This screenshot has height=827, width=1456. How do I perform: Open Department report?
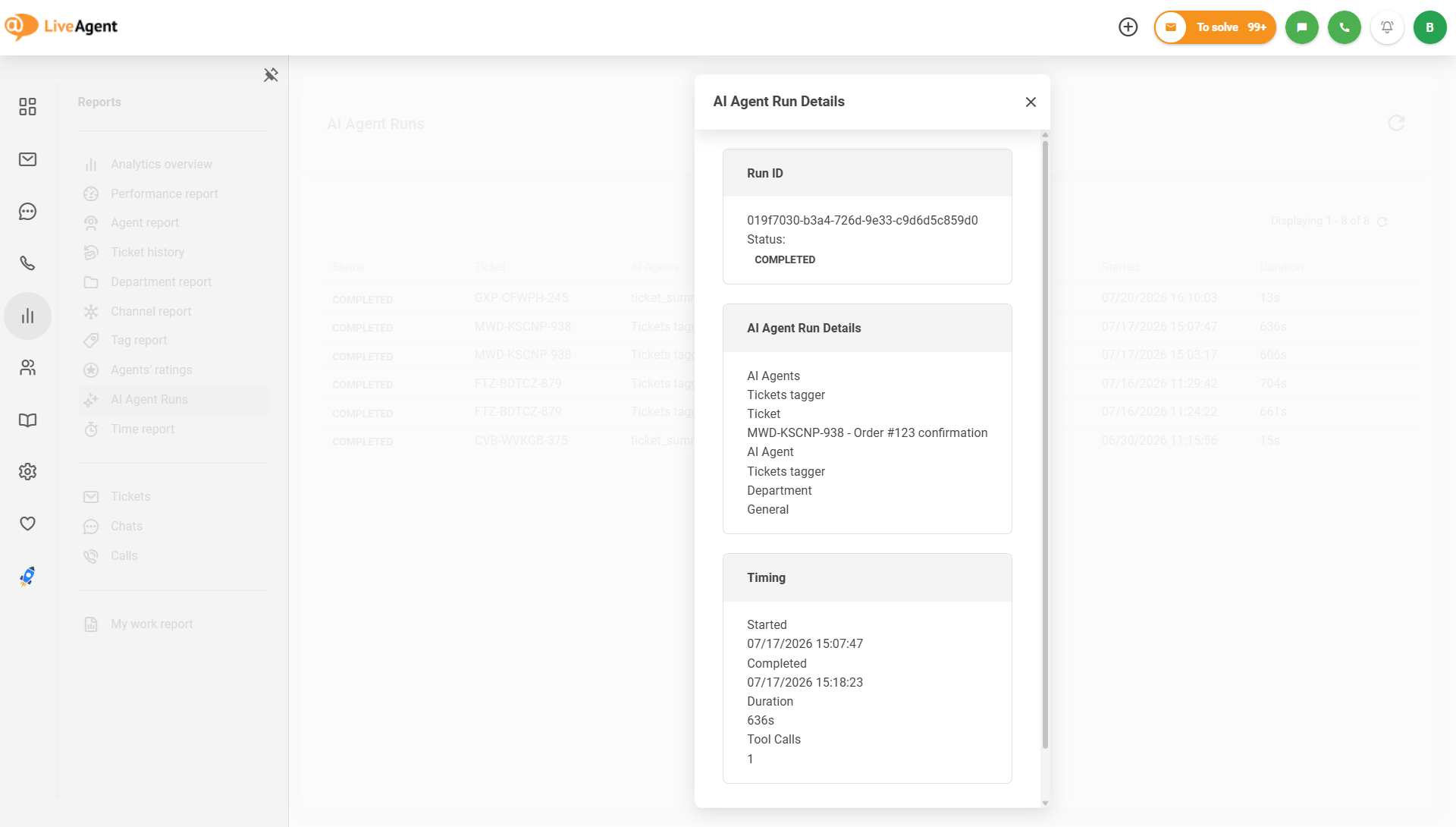[x=174, y=282]
